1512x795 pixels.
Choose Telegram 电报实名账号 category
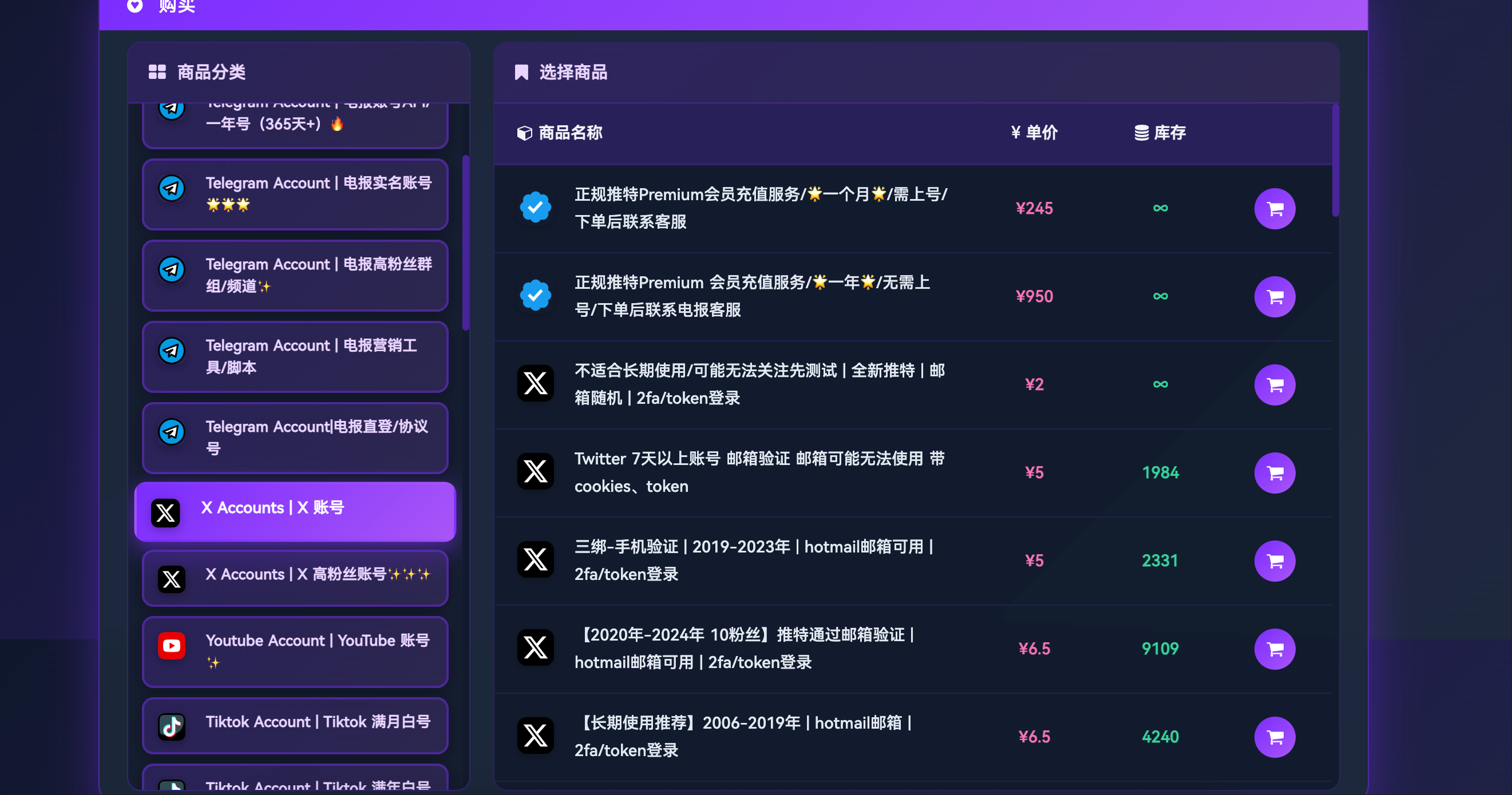pyautogui.click(x=295, y=194)
